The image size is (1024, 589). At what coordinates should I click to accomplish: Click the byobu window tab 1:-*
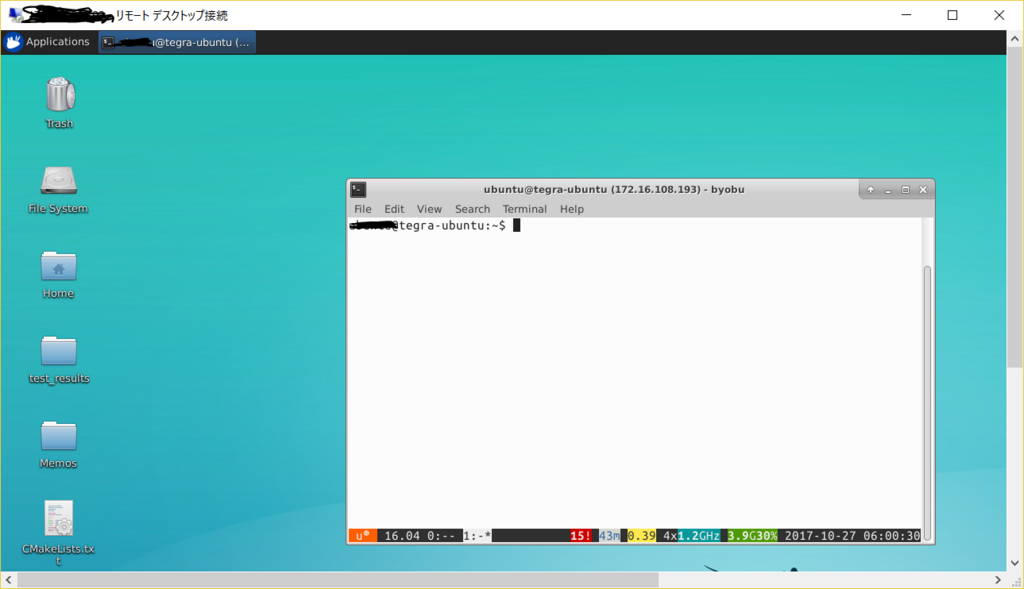tap(477, 535)
